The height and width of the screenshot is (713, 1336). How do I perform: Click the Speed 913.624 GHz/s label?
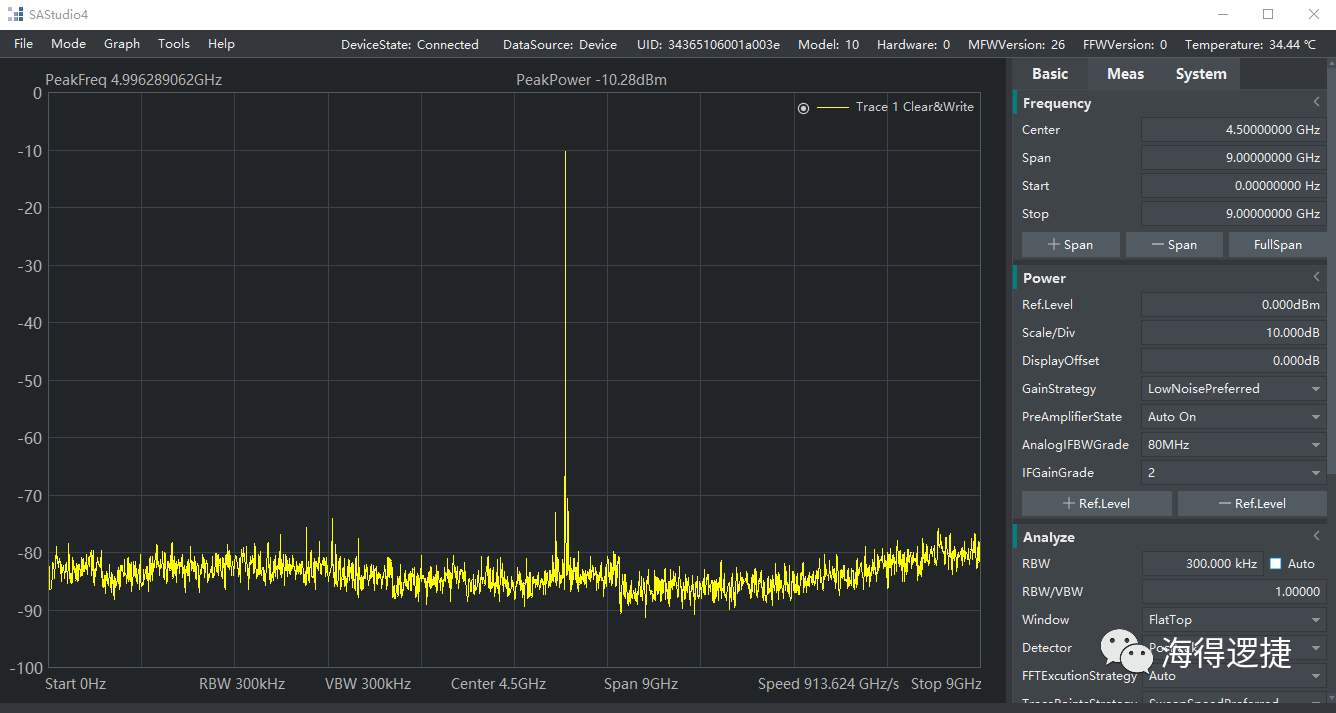click(829, 684)
